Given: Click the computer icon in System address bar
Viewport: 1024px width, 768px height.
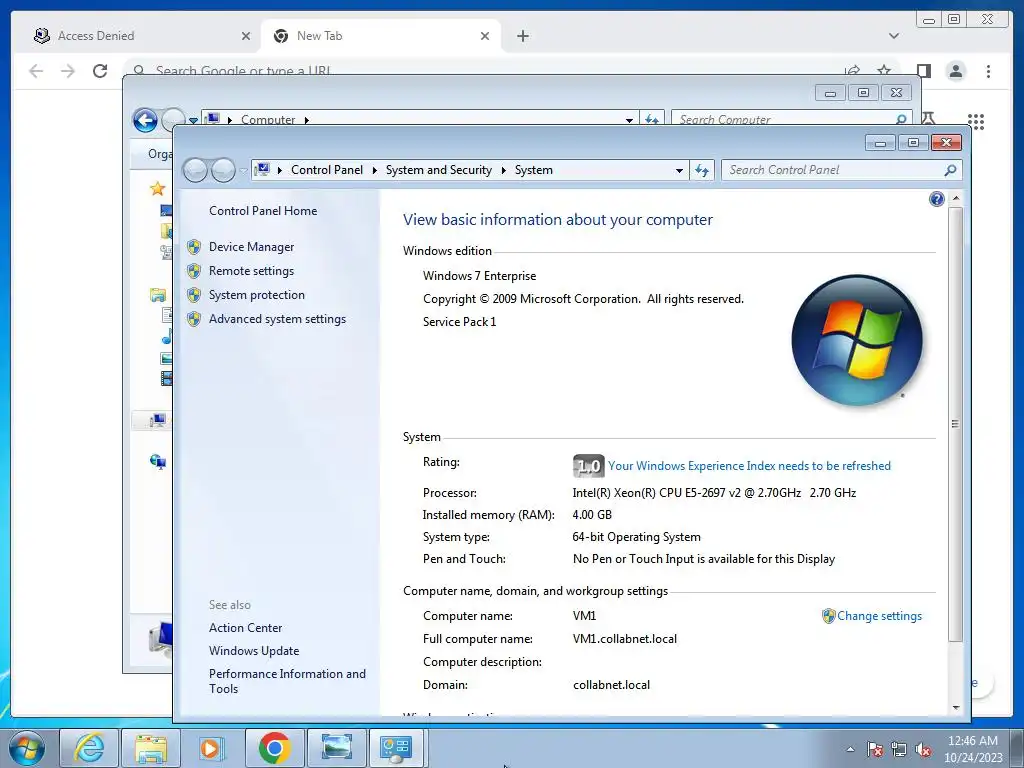Looking at the screenshot, I should pos(263,170).
